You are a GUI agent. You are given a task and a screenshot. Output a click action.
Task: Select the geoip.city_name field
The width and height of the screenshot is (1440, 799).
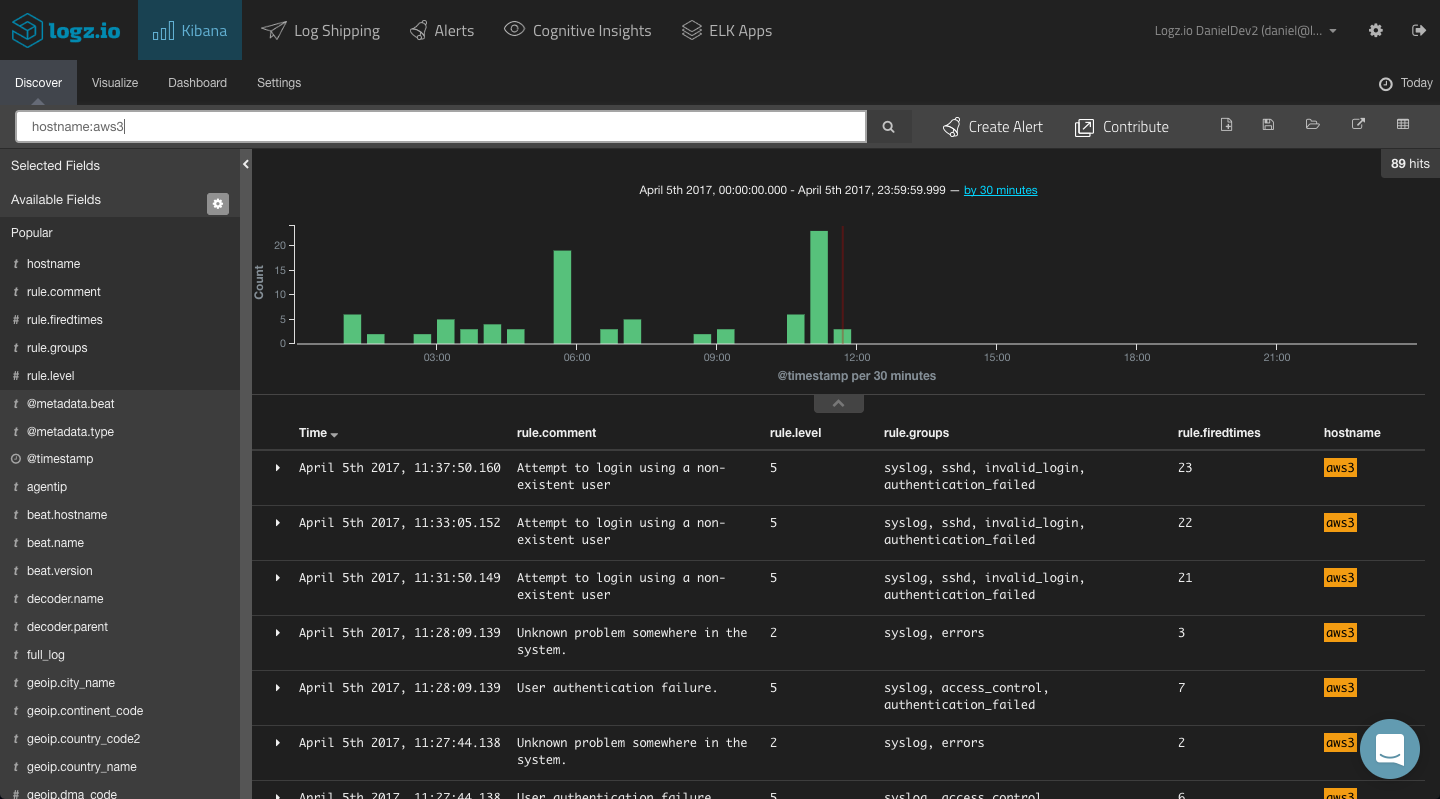coord(71,683)
